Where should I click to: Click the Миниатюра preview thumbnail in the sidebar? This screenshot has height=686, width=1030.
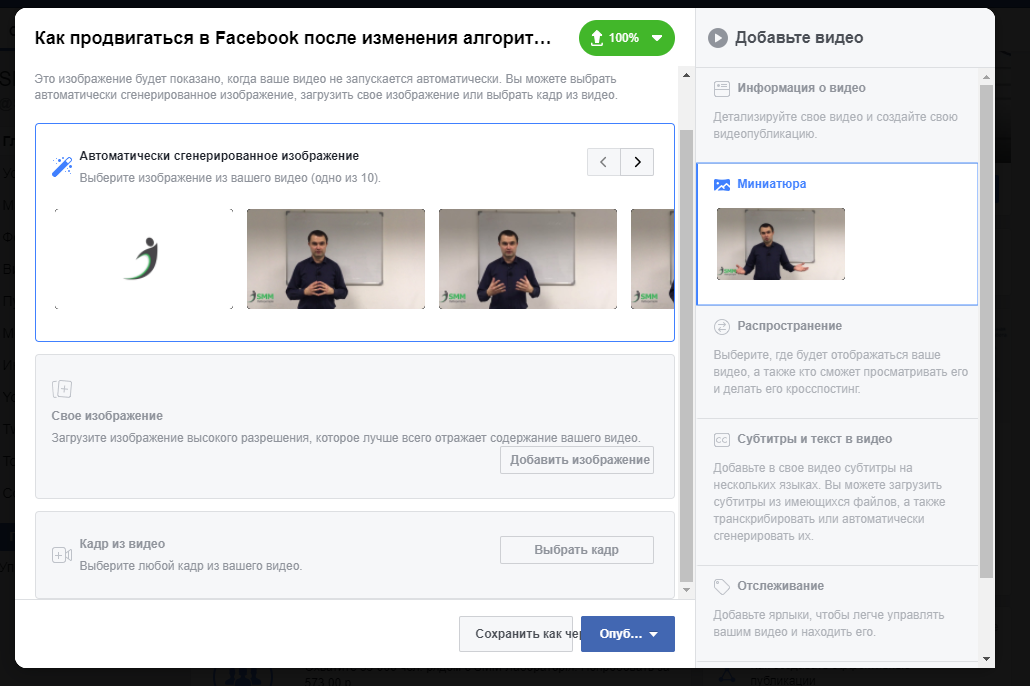(x=780, y=244)
